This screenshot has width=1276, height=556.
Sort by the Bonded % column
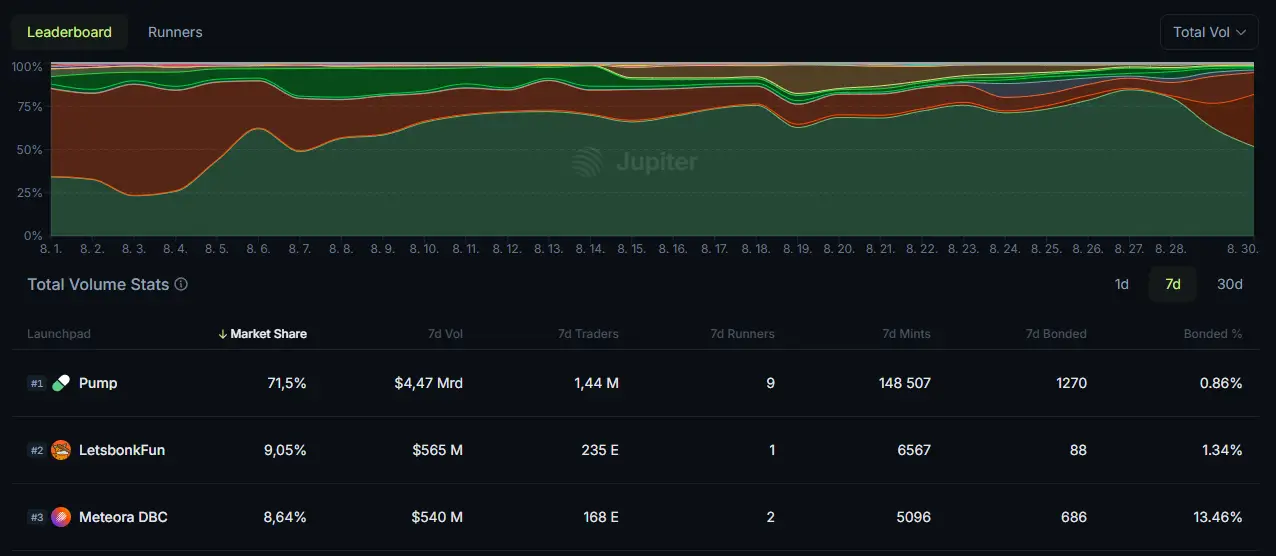click(x=1213, y=334)
